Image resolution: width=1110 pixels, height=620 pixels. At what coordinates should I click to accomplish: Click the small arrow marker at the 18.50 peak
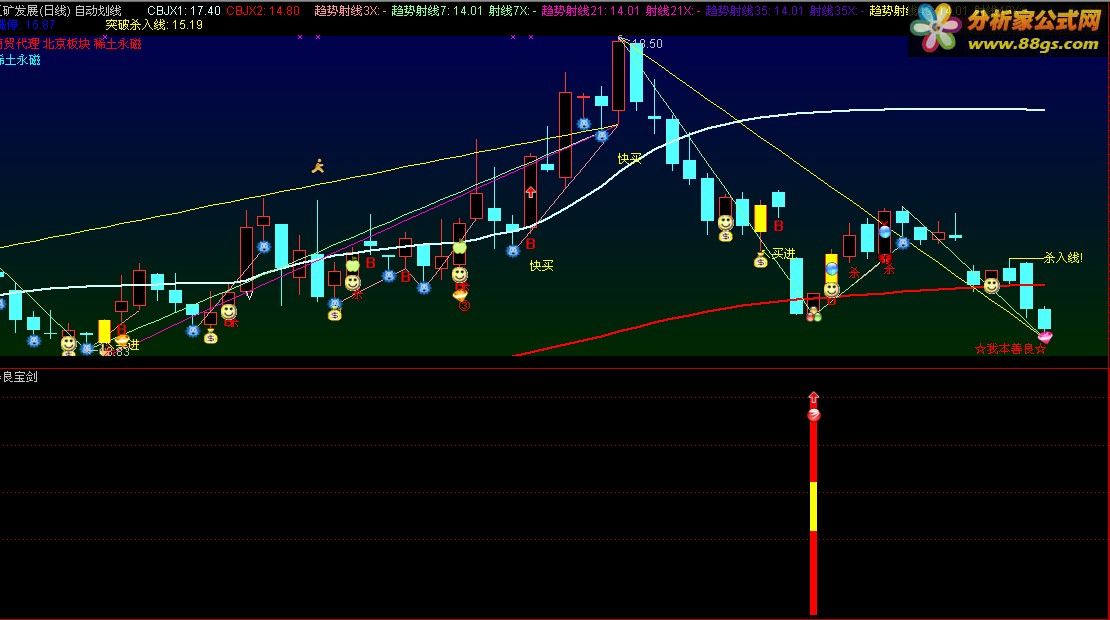(x=622, y=40)
